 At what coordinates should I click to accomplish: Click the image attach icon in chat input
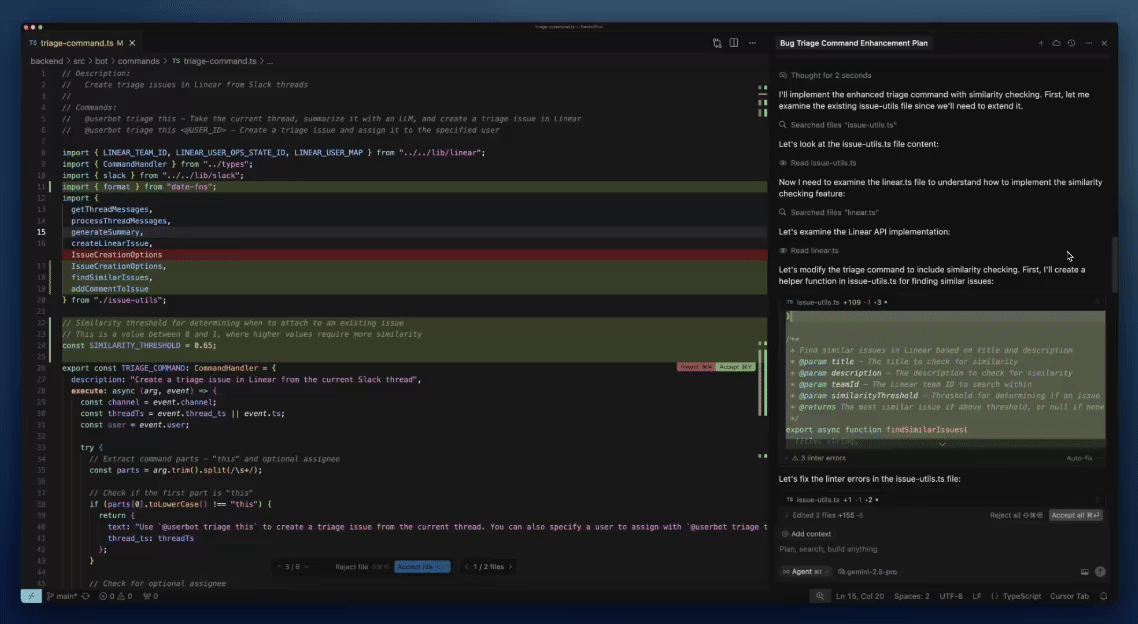click(x=1084, y=572)
